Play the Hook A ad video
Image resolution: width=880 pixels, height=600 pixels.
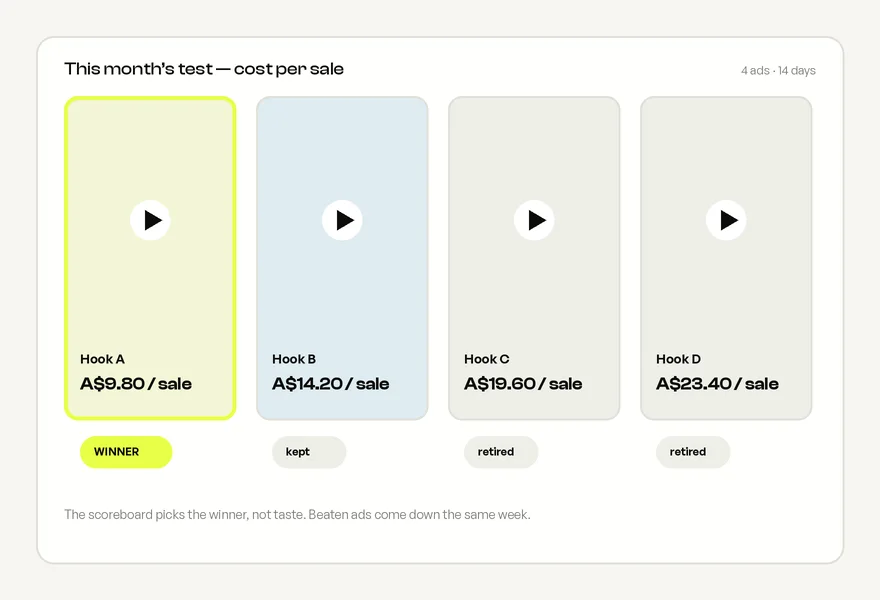tap(150, 220)
